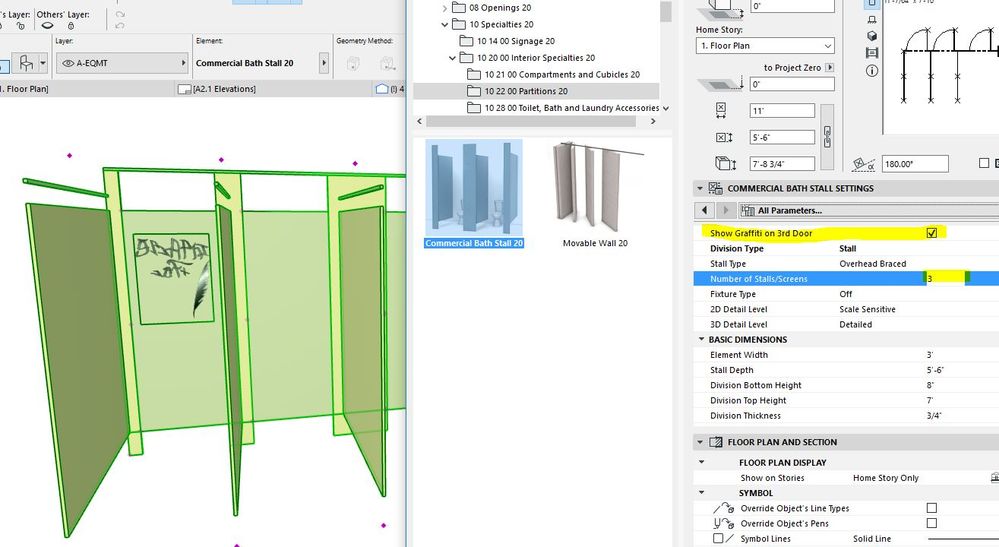Open the to Project Zero flyout arrow
This screenshot has height=547, width=999.
(830, 67)
